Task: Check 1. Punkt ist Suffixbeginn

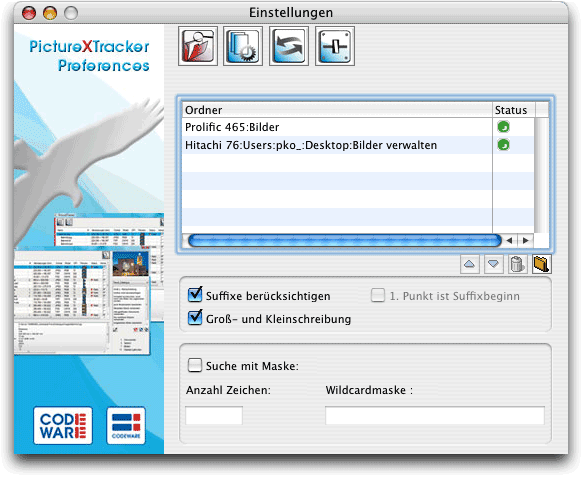Action: point(377,295)
